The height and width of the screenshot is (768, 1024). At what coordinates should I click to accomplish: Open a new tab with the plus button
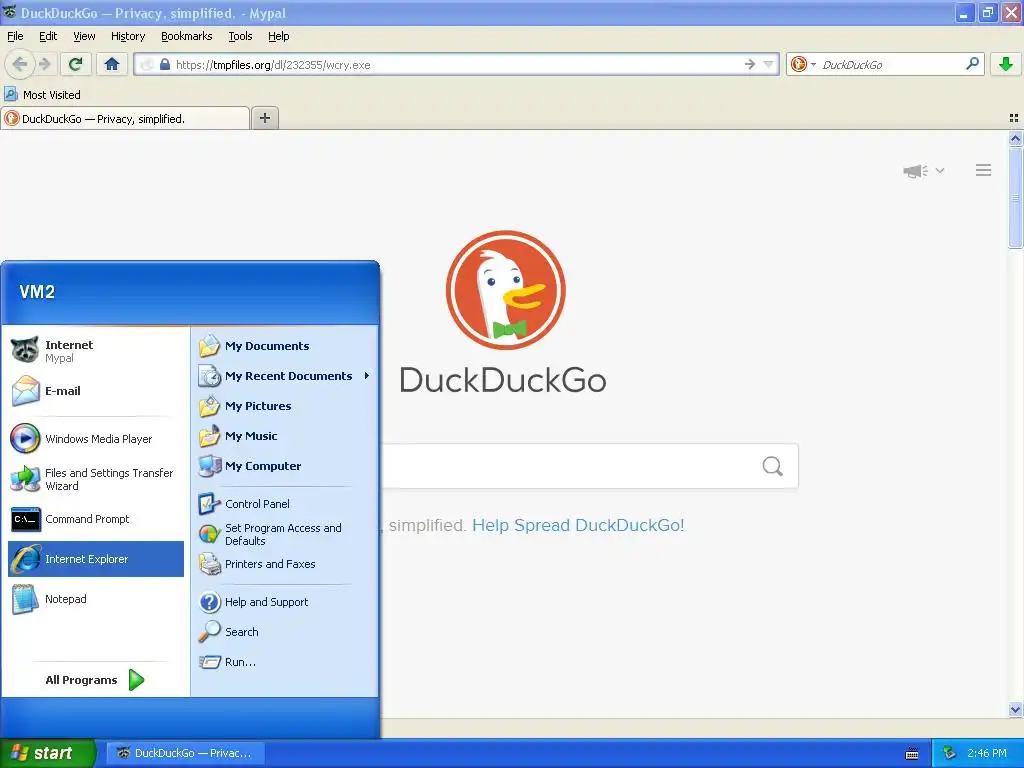click(x=264, y=118)
